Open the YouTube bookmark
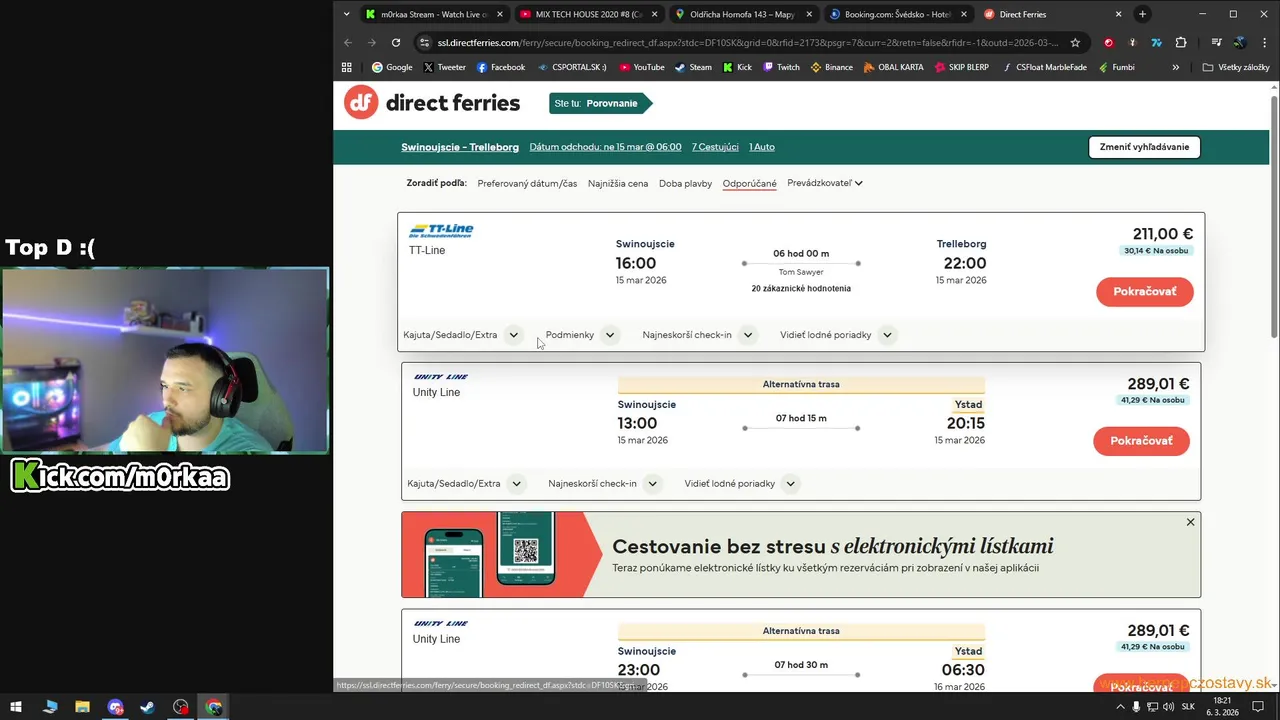The width and height of the screenshot is (1280, 720). 641,67
